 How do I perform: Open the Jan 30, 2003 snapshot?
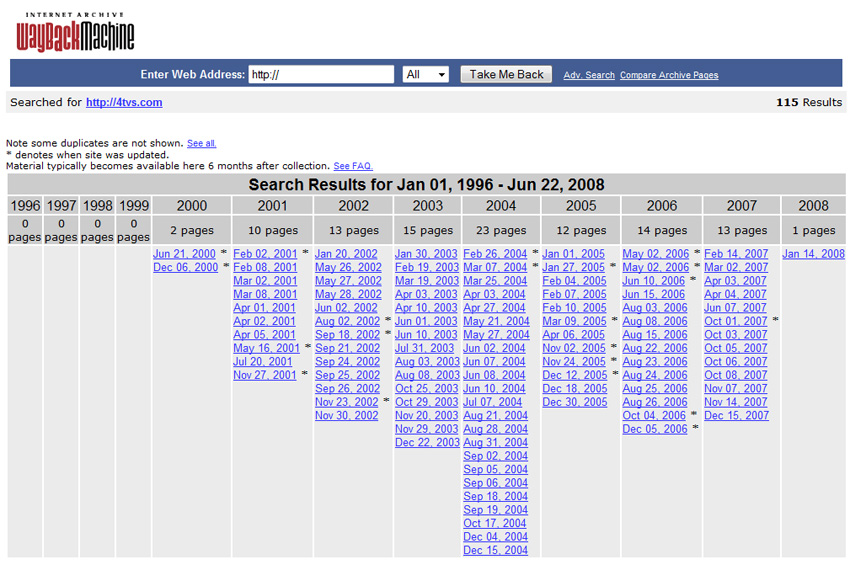click(426, 254)
